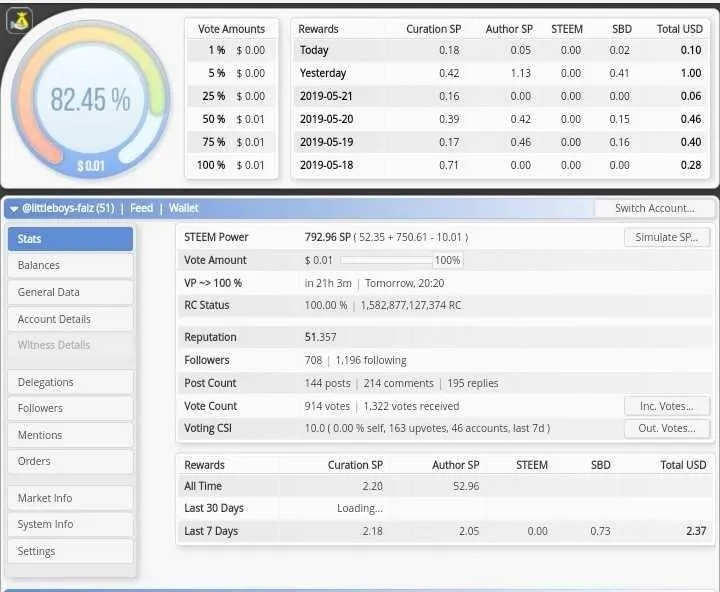Adjust the Vote Amount slider bar

pyautogui.click(x=387, y=260)
